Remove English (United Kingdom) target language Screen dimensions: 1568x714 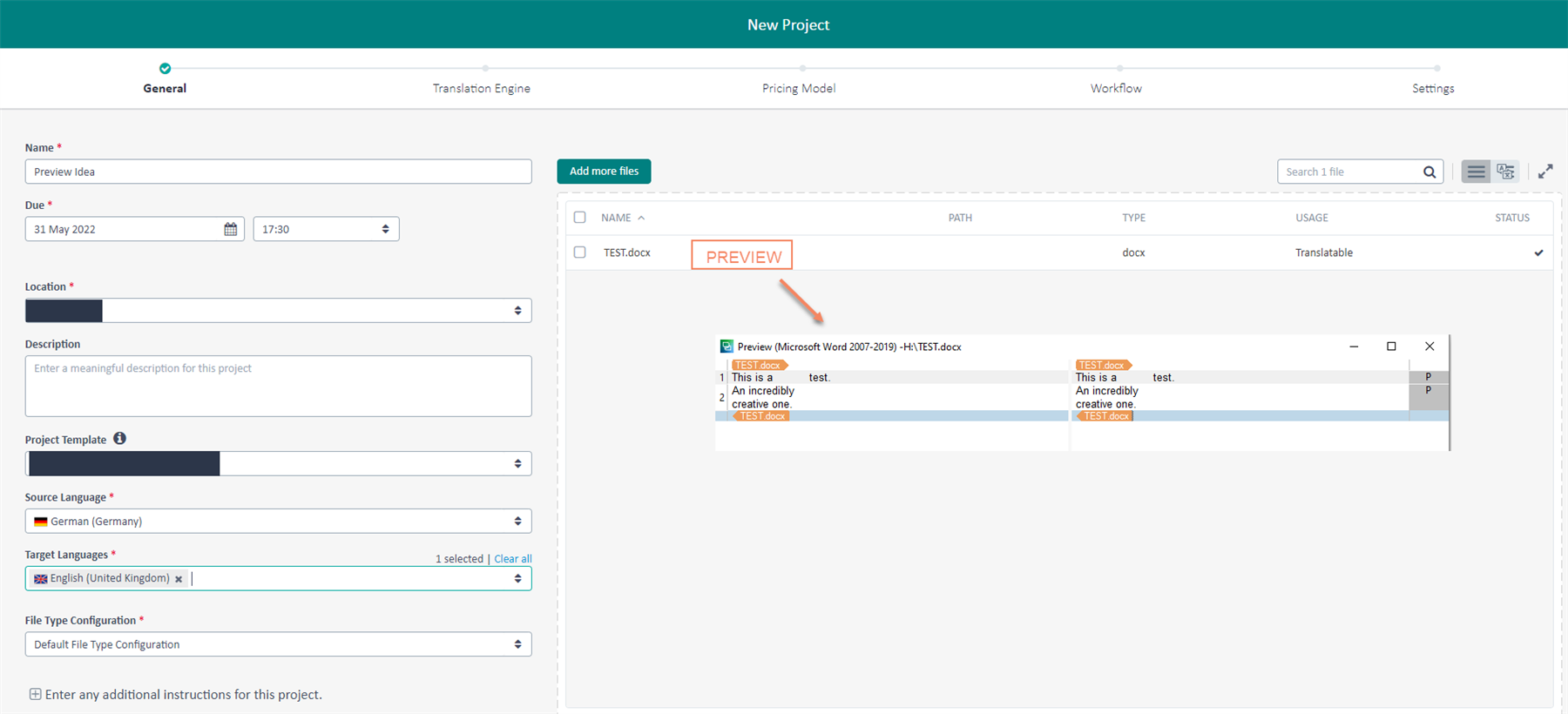click(179, 579)
